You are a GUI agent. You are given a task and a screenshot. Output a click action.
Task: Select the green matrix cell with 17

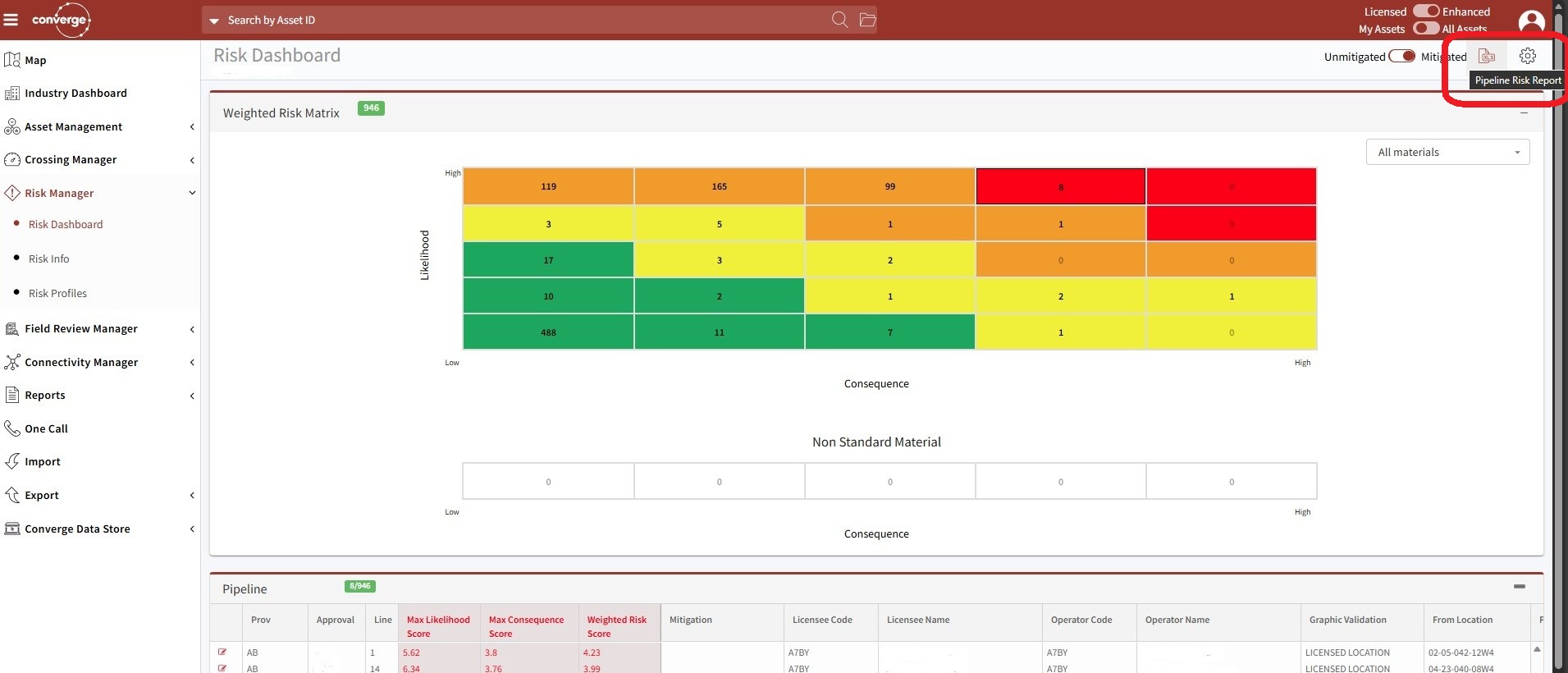click(548, 260)
